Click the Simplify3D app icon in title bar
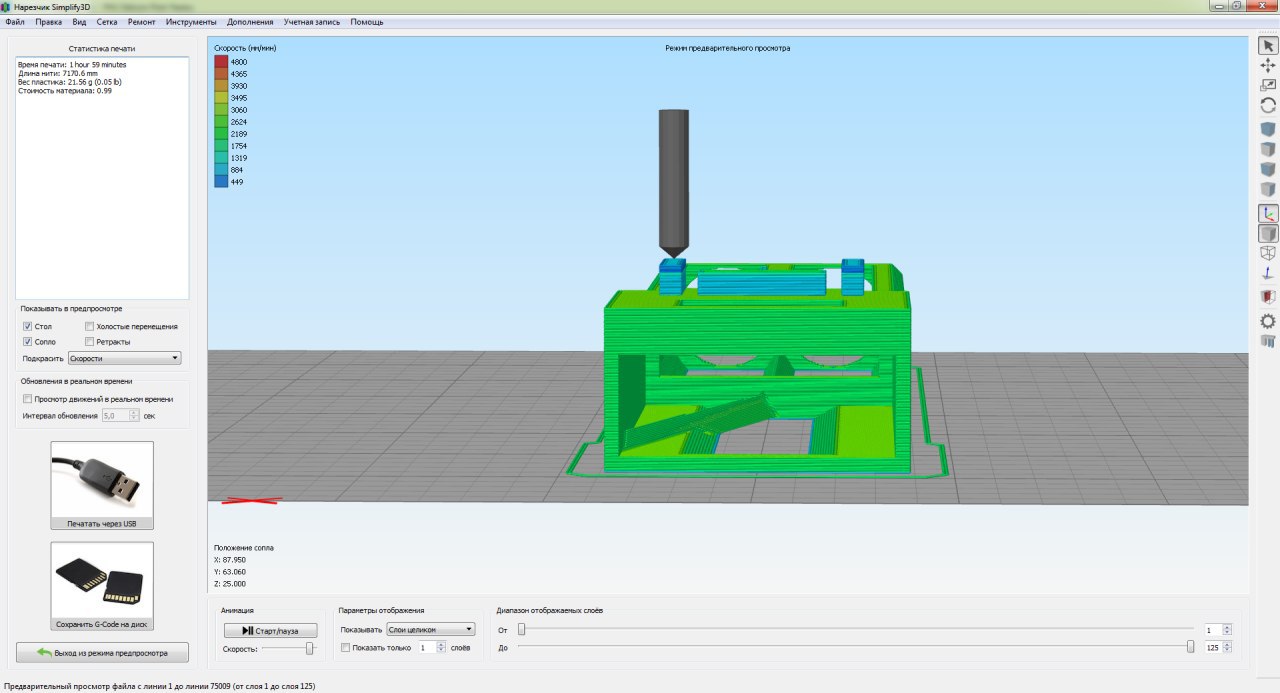 pyautogui.click(x=7, y=6)
